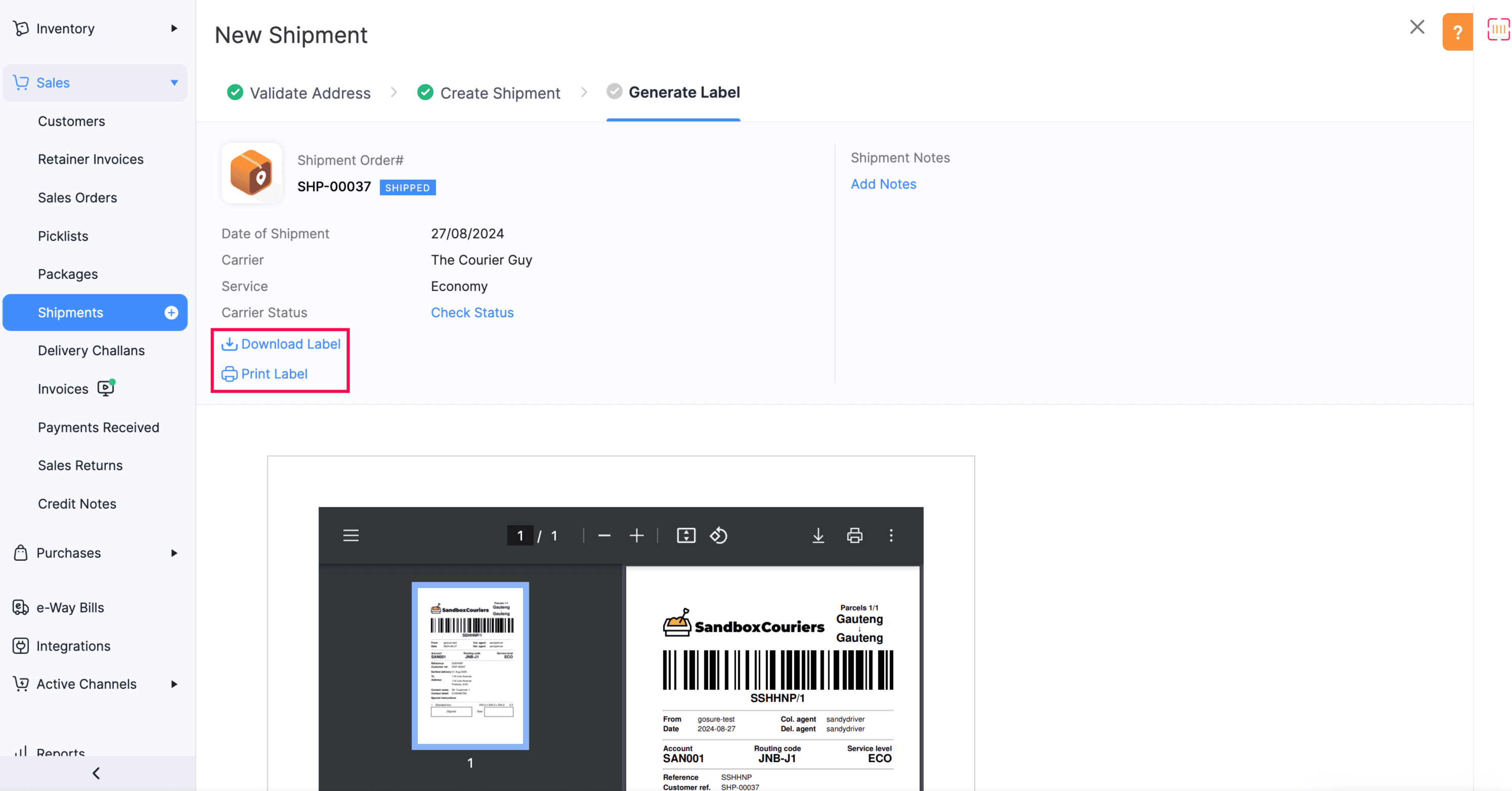Zoom out on the label PDF
The height and width of the screenshot is (791, 1512).
tap(604, 535)
